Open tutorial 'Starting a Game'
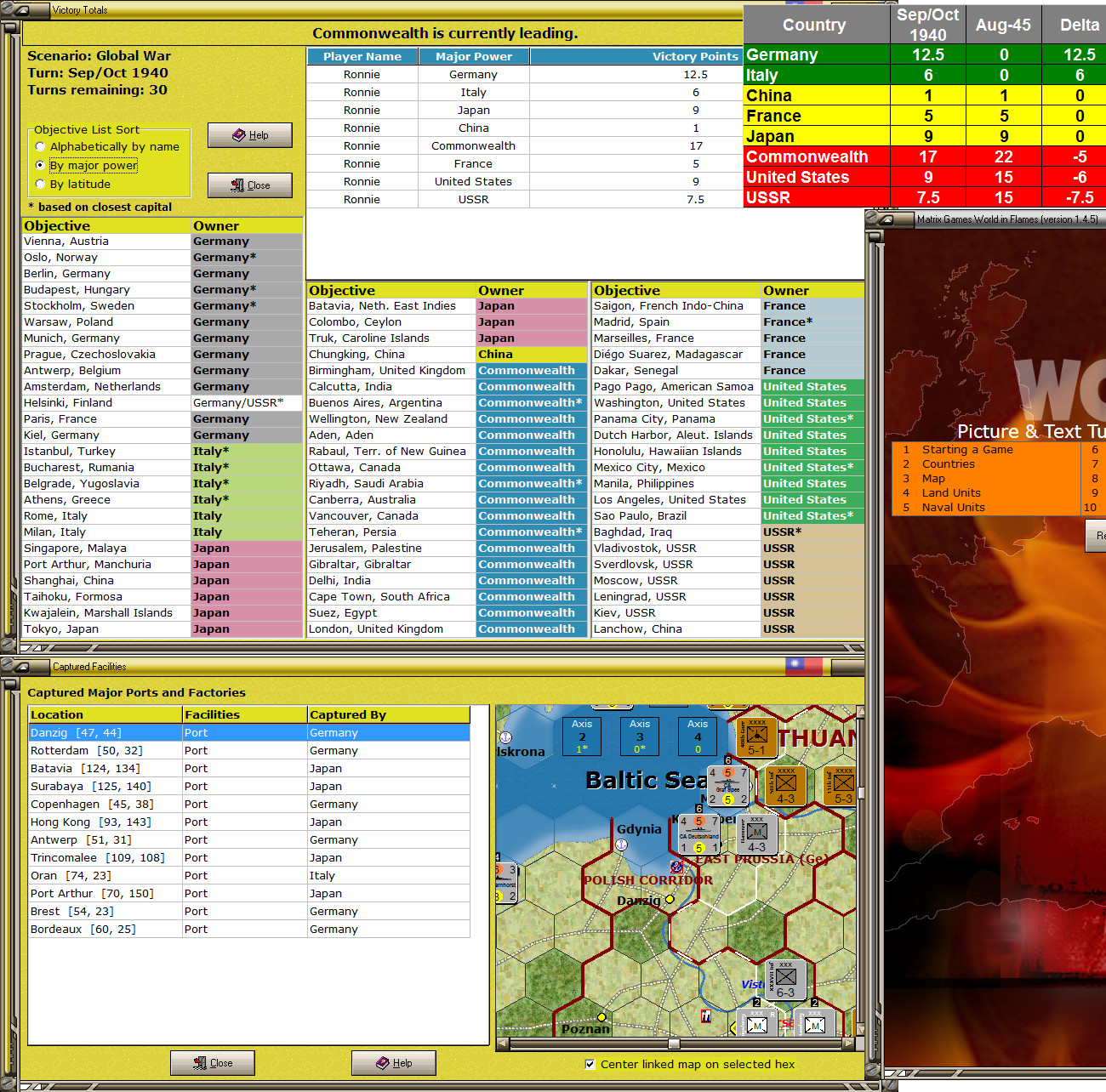Image resolution: width=1106 pixels, height=1092 pixels. point(967,450)
